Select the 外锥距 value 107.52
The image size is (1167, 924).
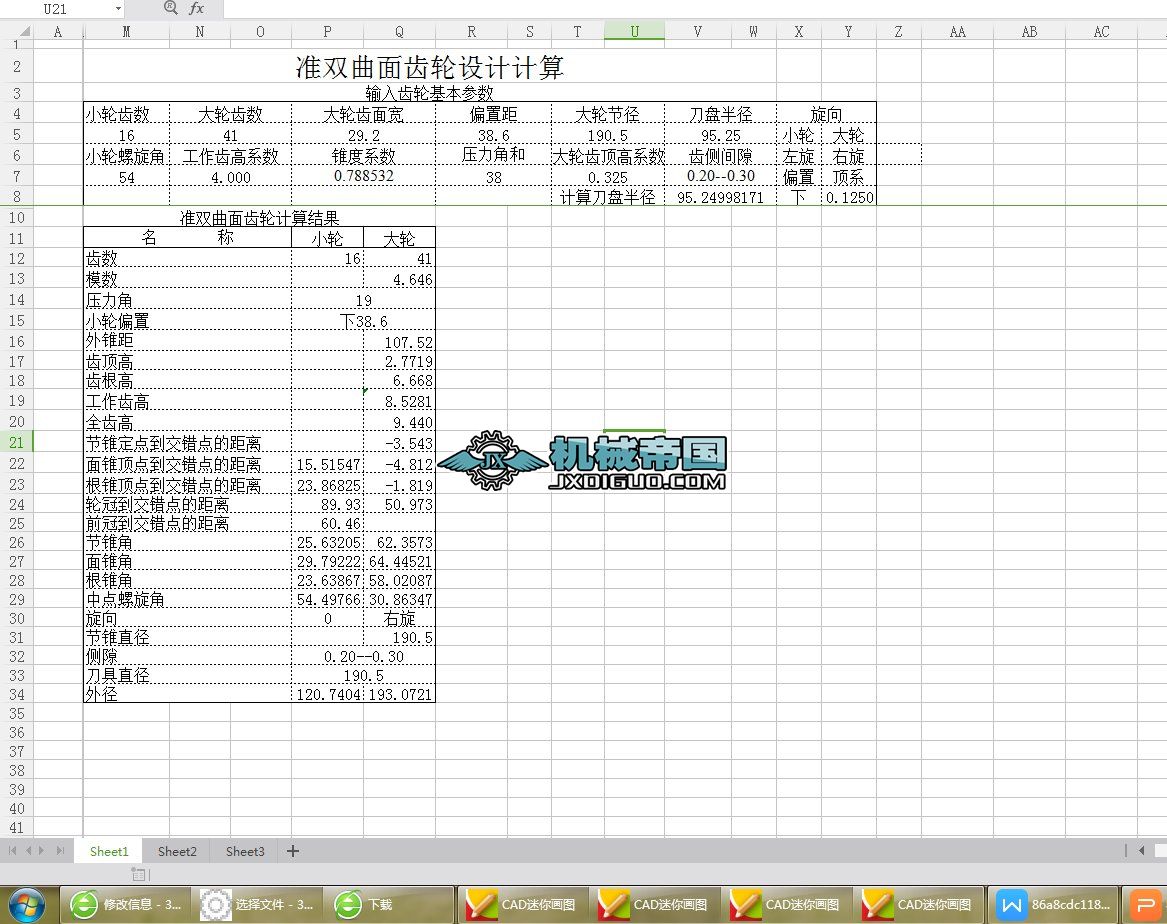tap(399, 342)
